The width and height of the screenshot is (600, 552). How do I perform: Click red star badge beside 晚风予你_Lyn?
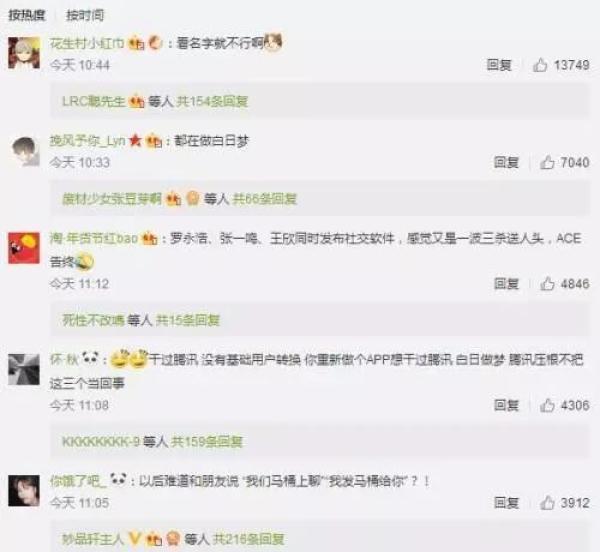[x=135, y=140]
